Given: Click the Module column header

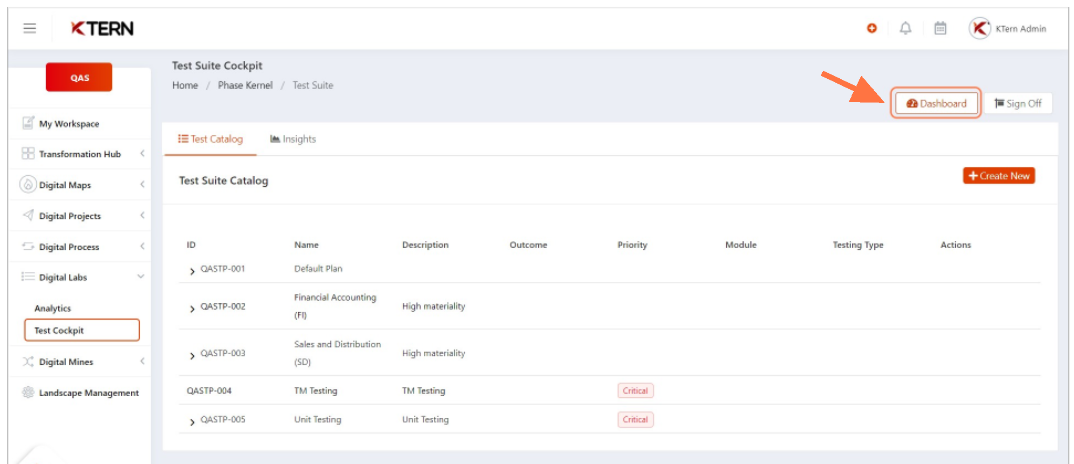Looking at the screenshot, I should point(741,245).
